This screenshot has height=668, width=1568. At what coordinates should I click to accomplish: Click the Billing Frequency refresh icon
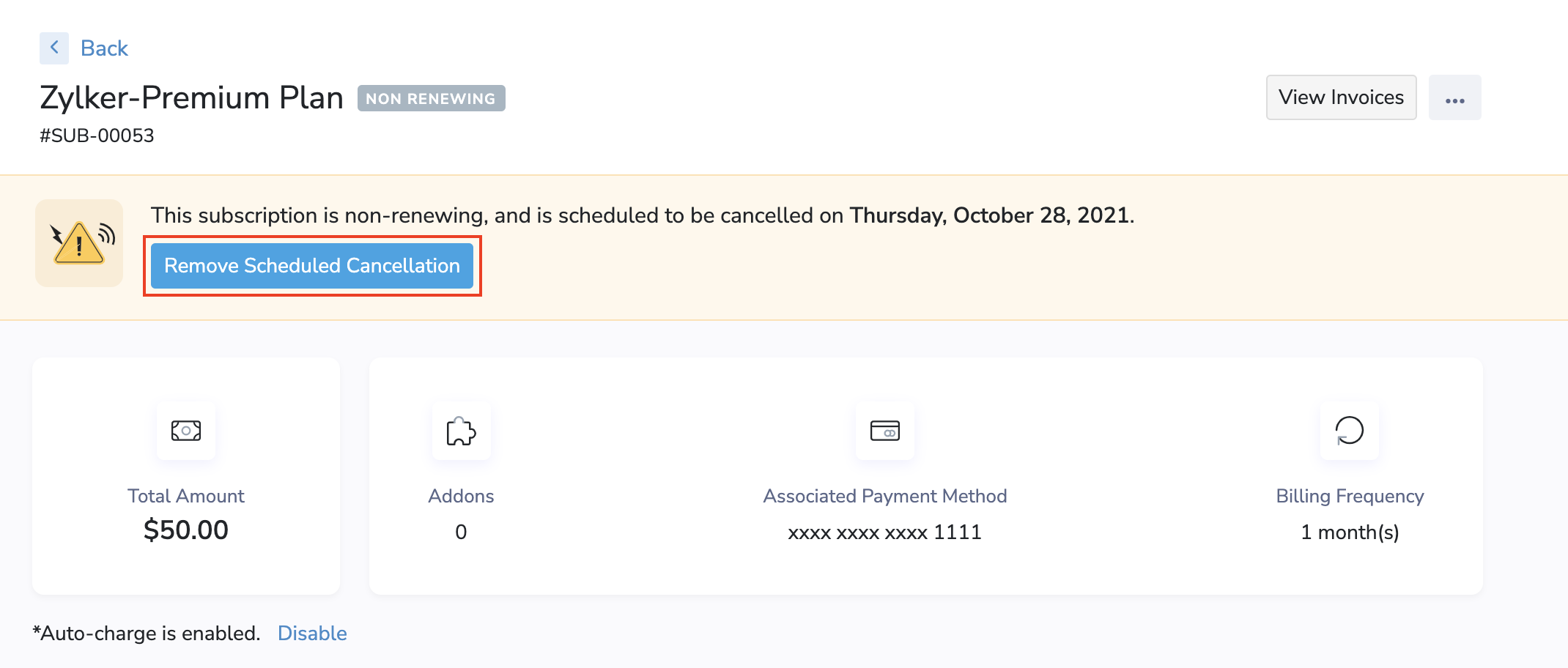pos(1349,431)
